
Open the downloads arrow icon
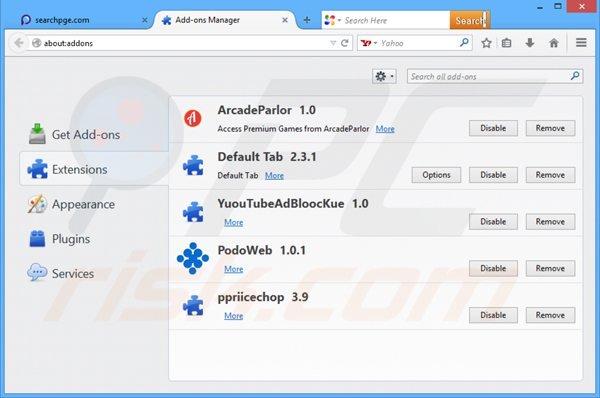(530, 43)
